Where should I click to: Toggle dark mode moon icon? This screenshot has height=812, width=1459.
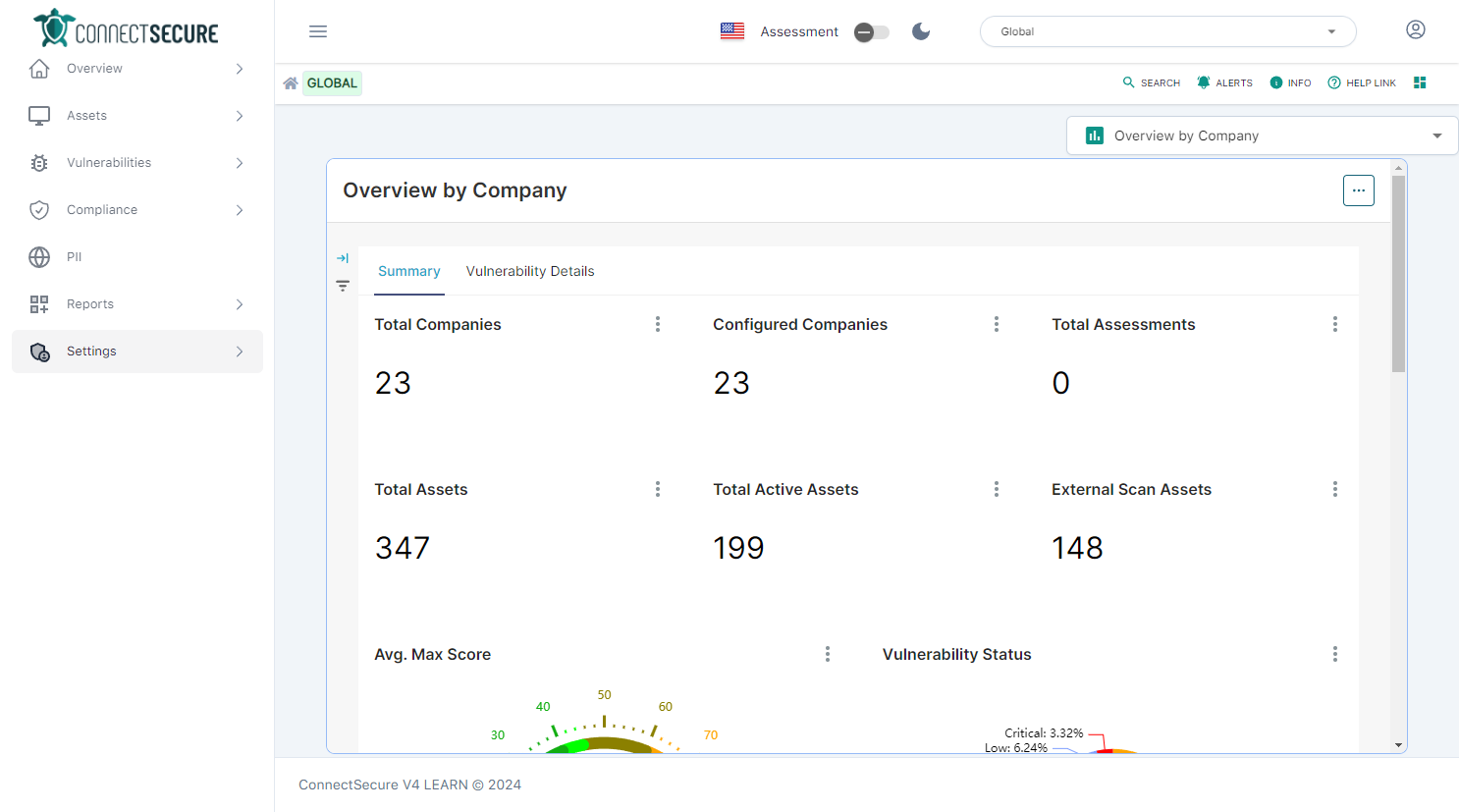click(921, 31)
